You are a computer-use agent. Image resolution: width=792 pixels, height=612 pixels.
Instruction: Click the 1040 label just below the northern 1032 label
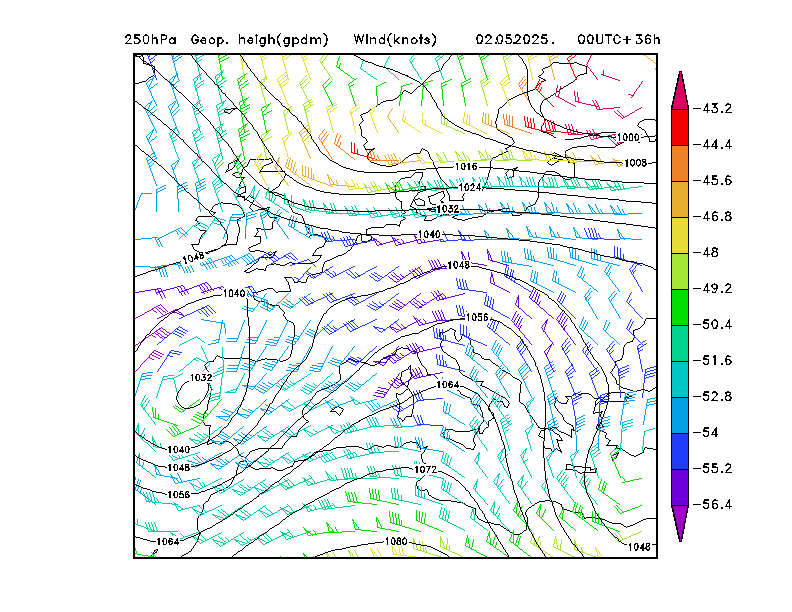point(429,234)
